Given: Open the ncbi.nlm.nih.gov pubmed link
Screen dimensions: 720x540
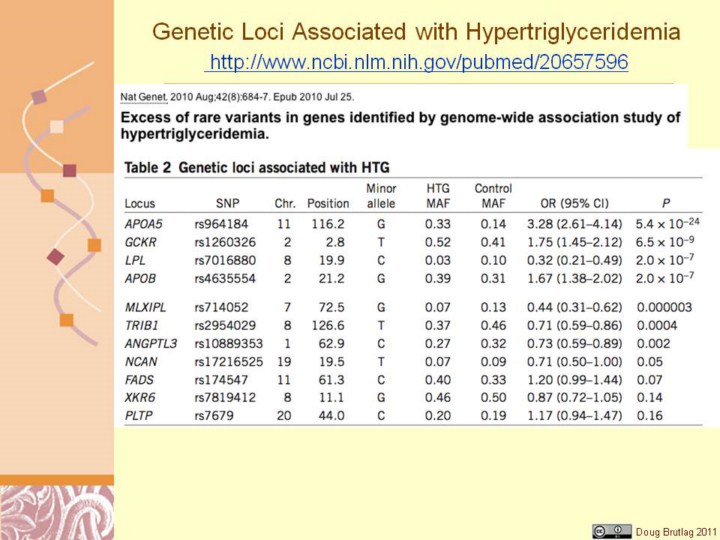Looking at the screenshot, I should [x=418, y=63].
